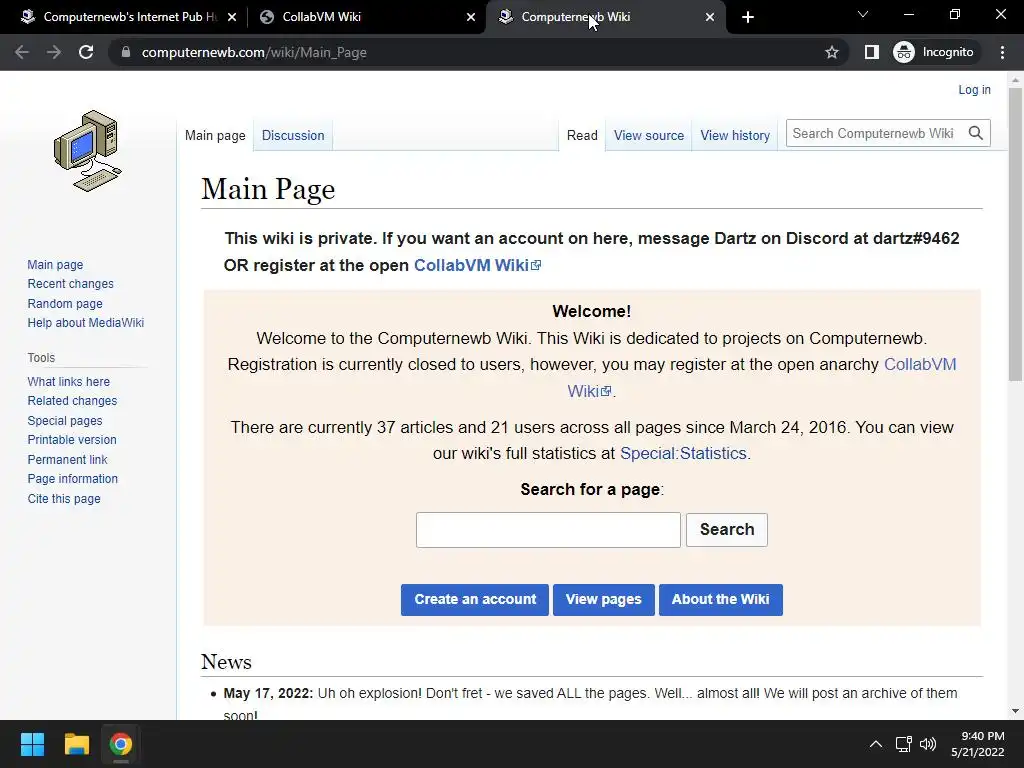Open the Special:Statistics link
The height and width of the screenshot is (768, 1024).
pyautogui.click(x=683, y=453)
